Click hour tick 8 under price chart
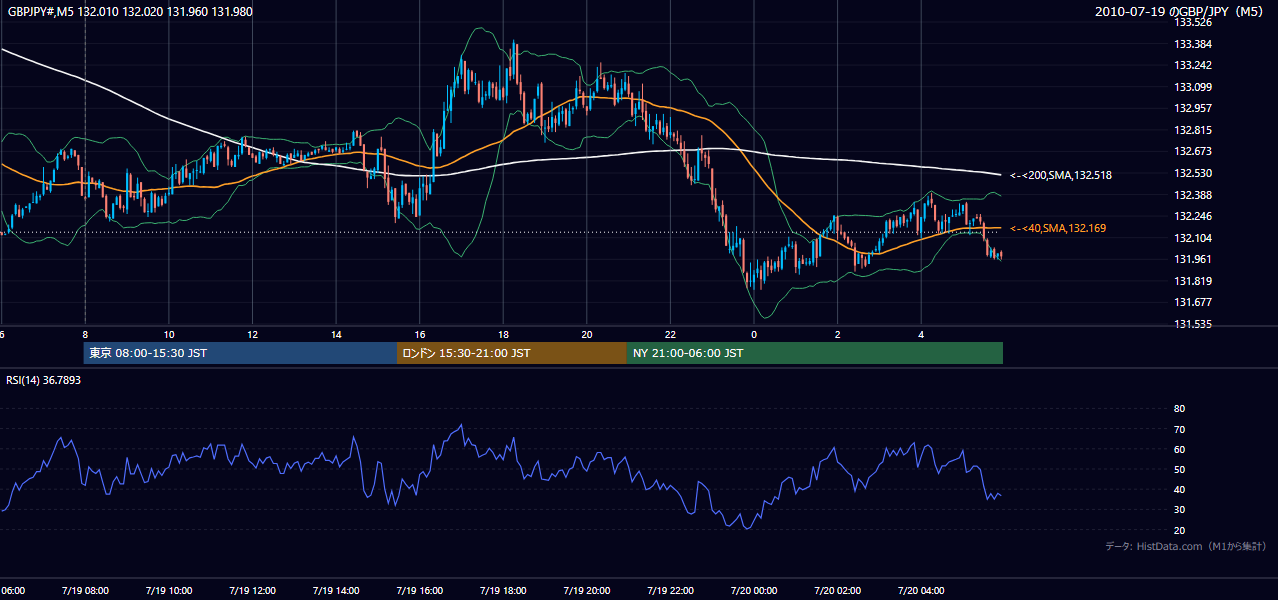 85,334
